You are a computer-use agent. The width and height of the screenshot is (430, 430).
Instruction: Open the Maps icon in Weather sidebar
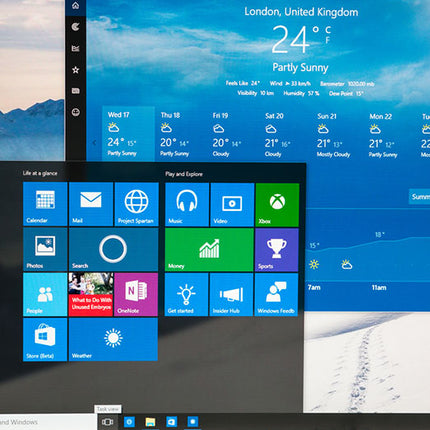pos(76,27)
